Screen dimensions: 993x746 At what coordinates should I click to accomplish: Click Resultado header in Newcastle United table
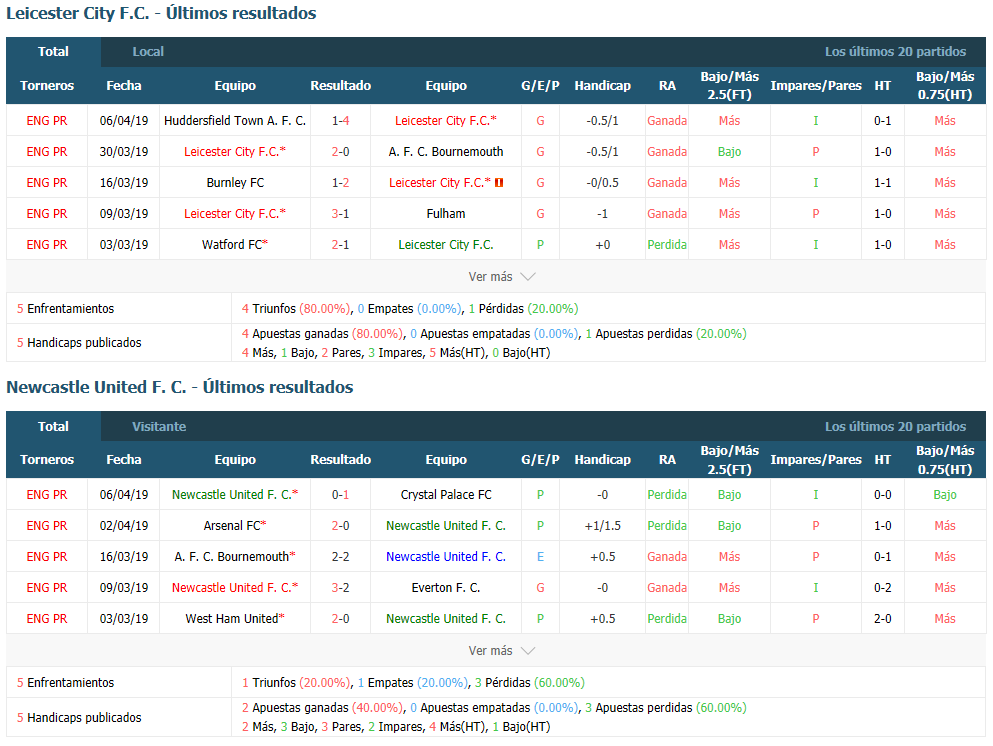tap(341, 460)
